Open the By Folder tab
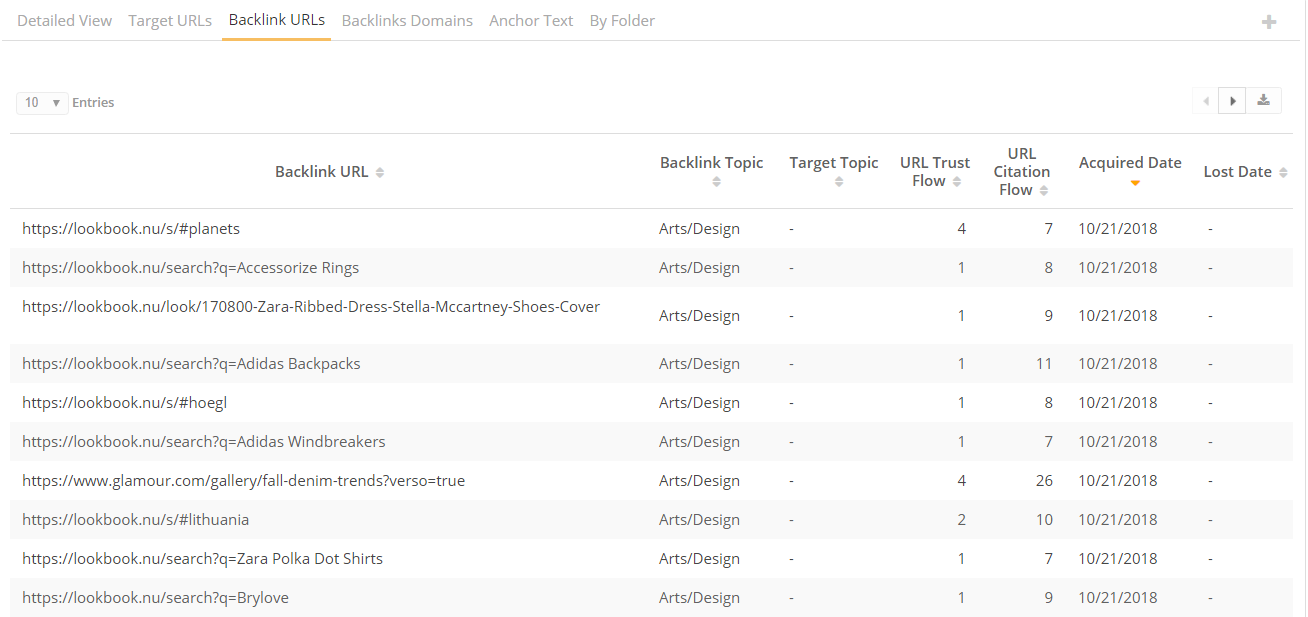The image size is (1308, 617). coord(622,20)
